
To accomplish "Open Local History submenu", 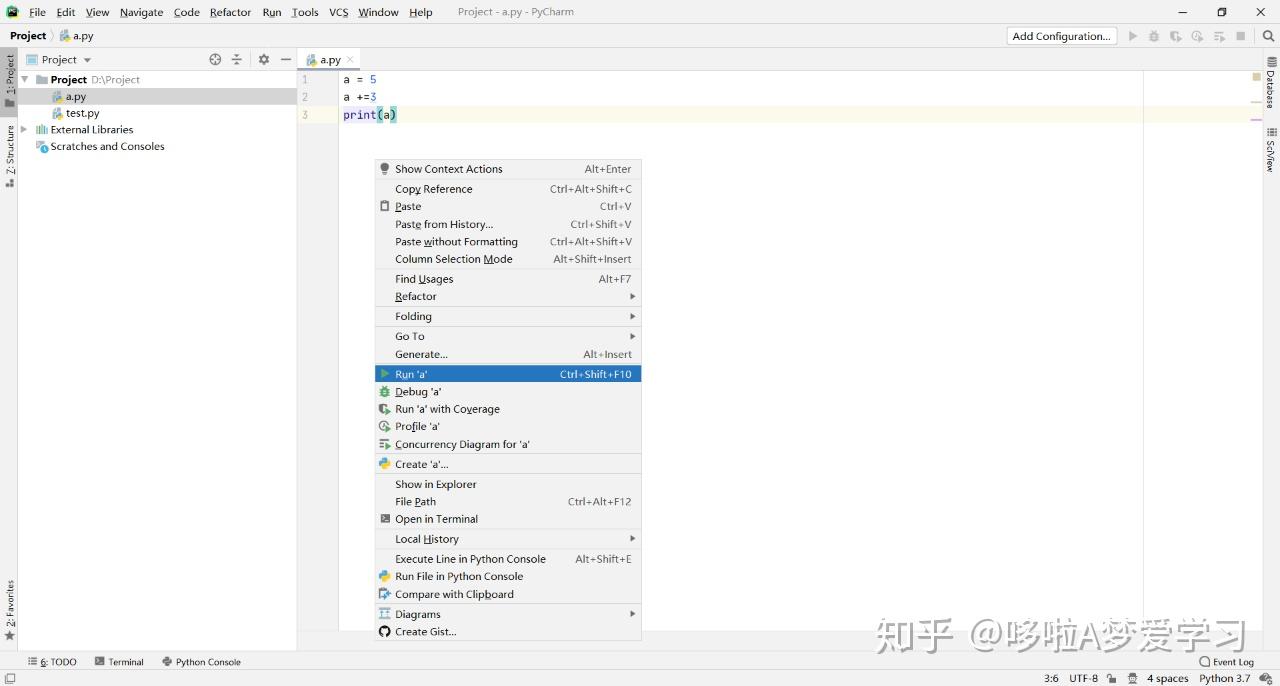I will click(x=508, y=539).
